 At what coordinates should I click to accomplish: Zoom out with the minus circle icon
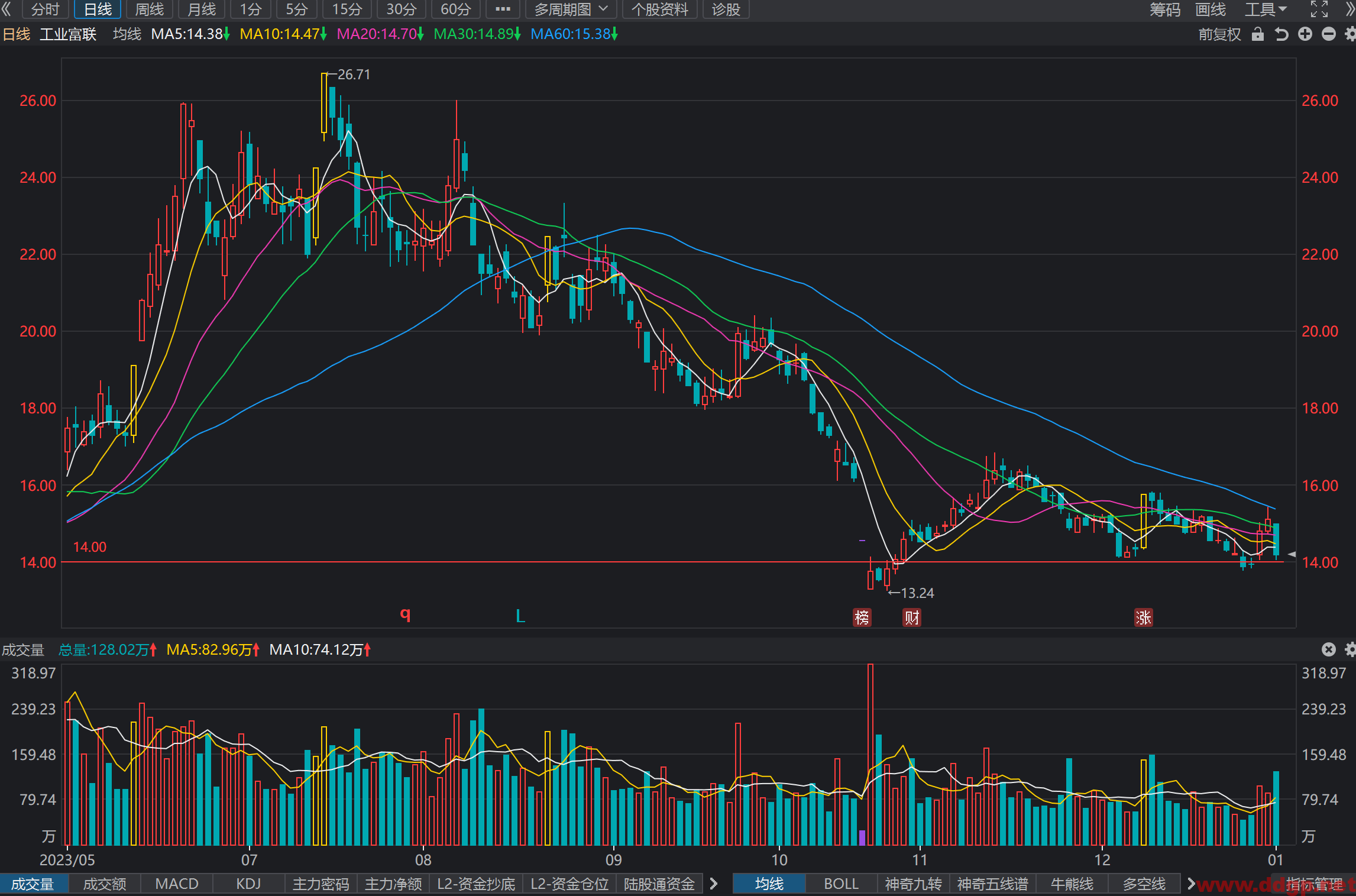tap(1329, 34)
